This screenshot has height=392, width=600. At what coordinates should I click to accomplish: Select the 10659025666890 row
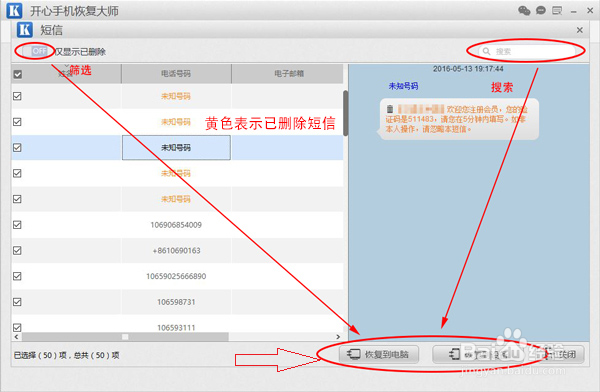pyautogui.click(x=177, y=276)
